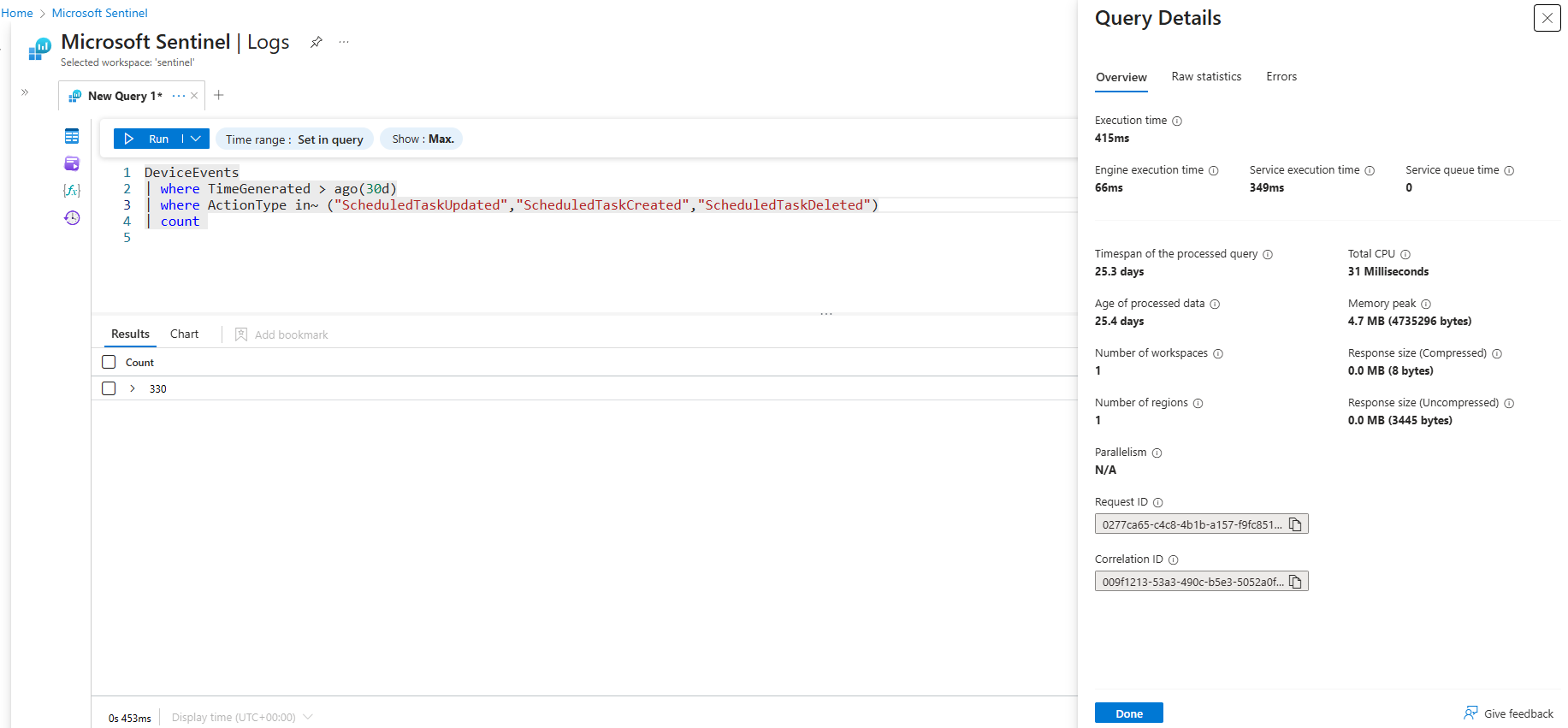1568x728 pixels.
Task: Switch to the Raw statistics tab
Action: (x=1206, y=77)
